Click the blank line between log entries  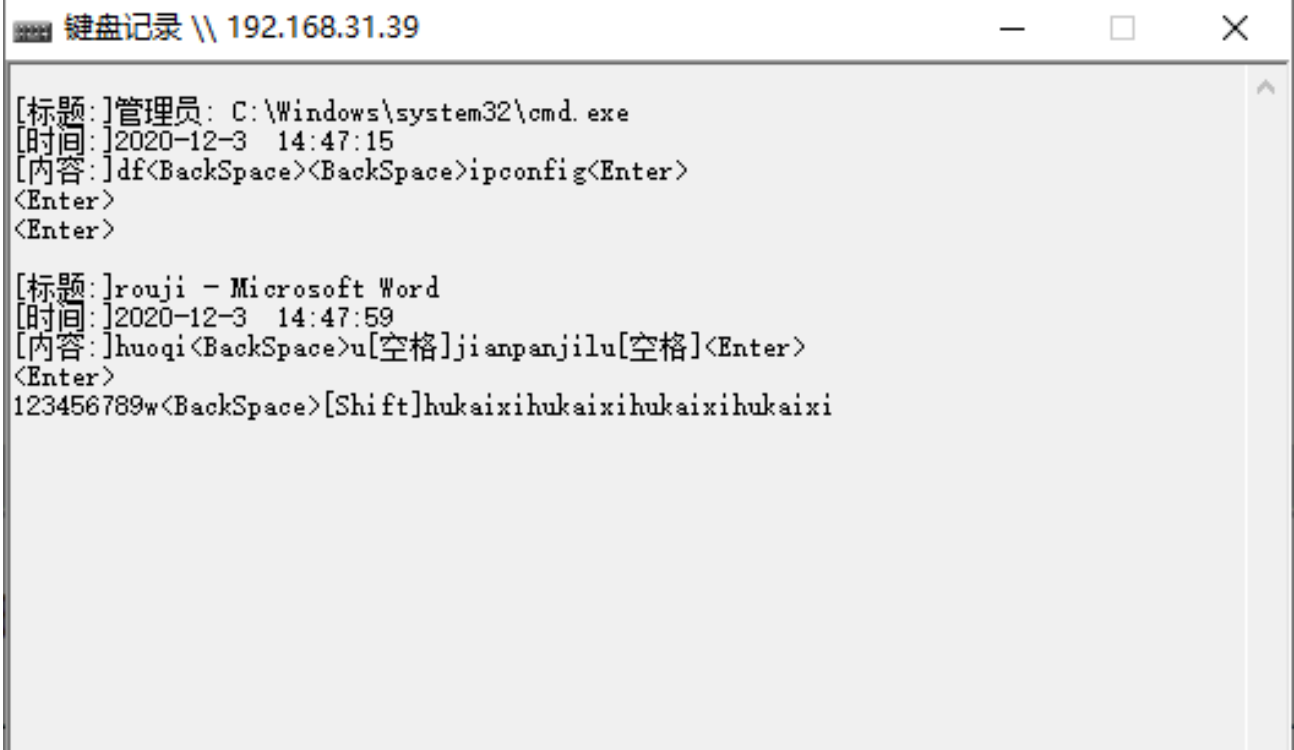click(x=300, y=260)
